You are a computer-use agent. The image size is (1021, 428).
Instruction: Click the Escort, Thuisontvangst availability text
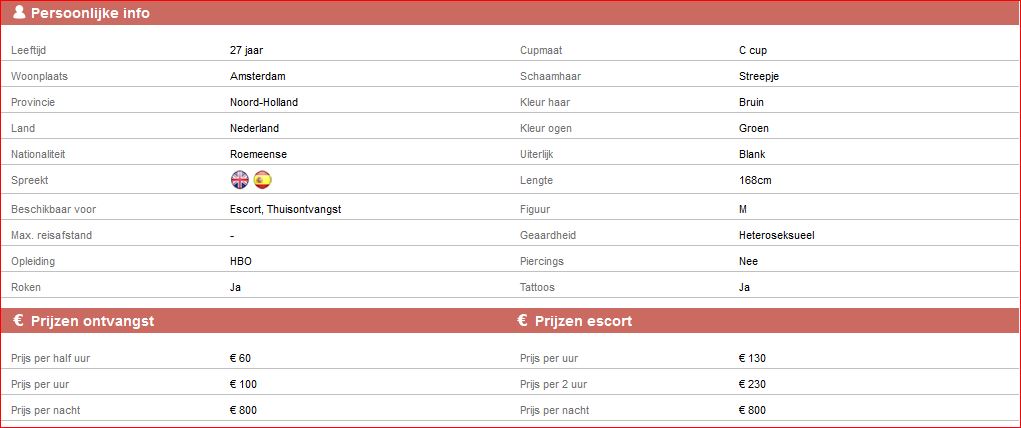point(286,209)
